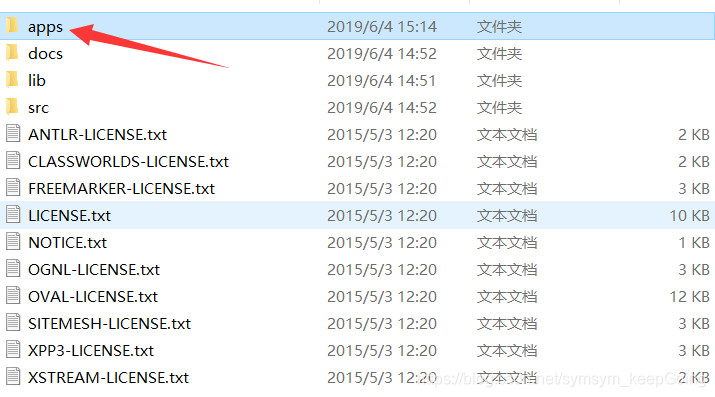
Task: Click the src folder icon
Action: (12, 106)
